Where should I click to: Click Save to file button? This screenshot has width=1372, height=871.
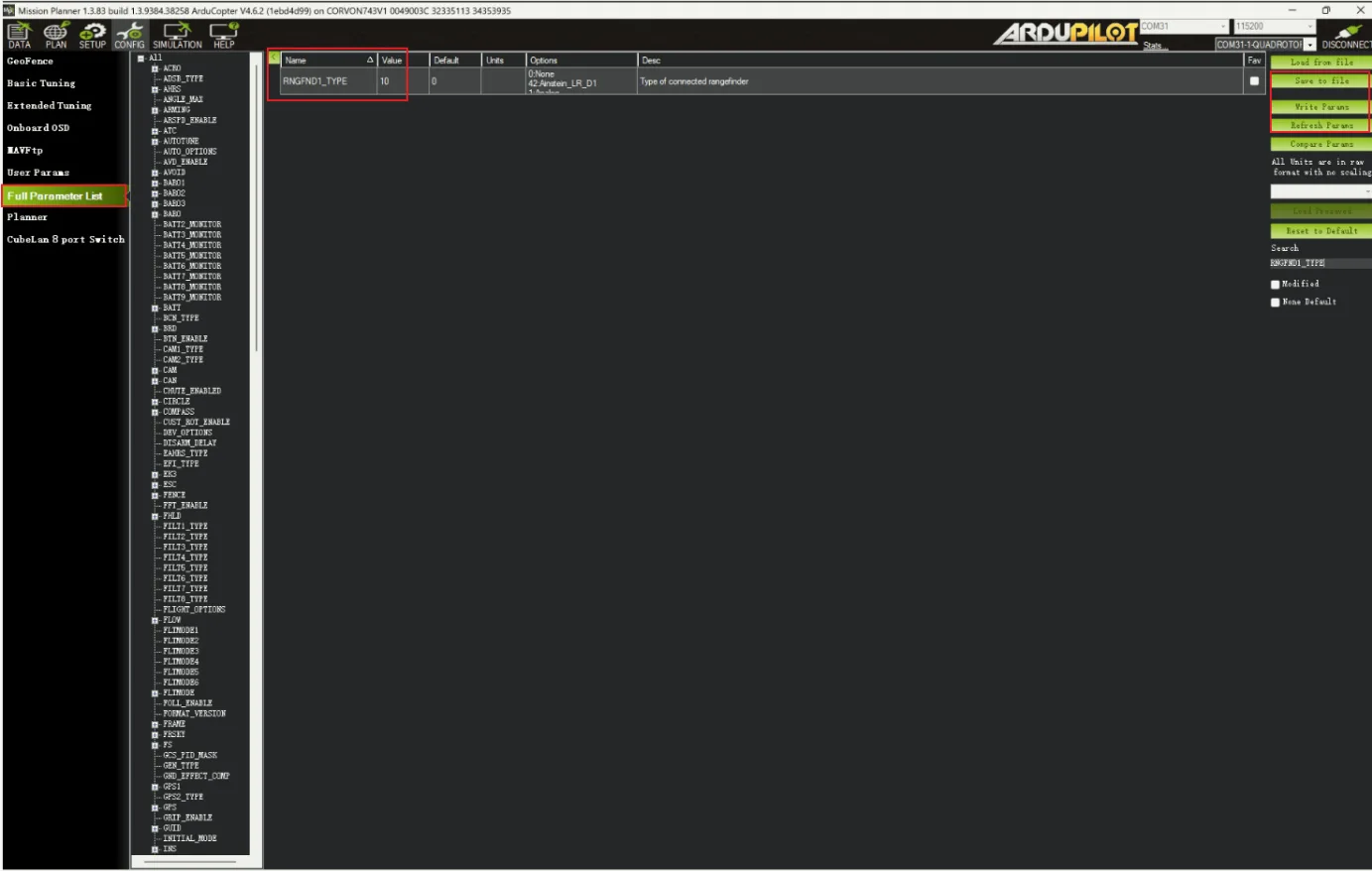coord(1321,81)
